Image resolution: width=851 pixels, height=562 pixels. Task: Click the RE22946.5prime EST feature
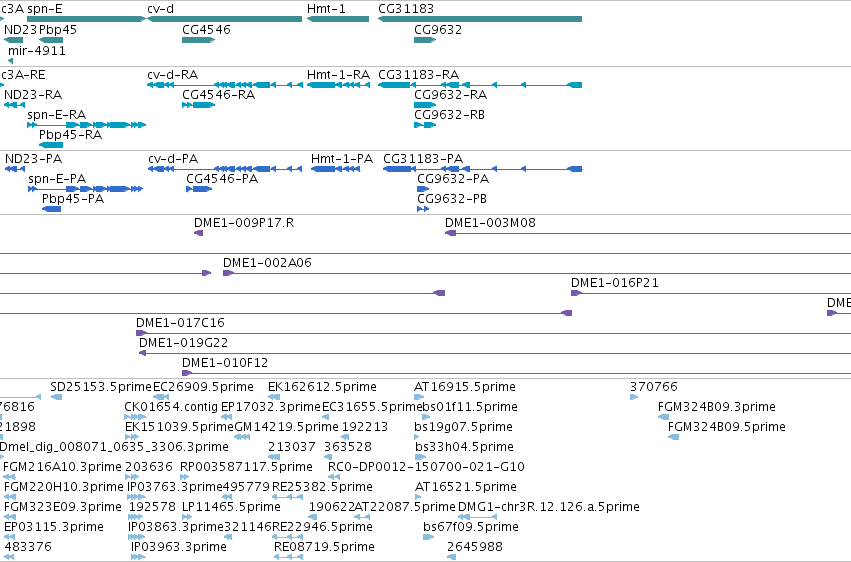tap(288, 538)
